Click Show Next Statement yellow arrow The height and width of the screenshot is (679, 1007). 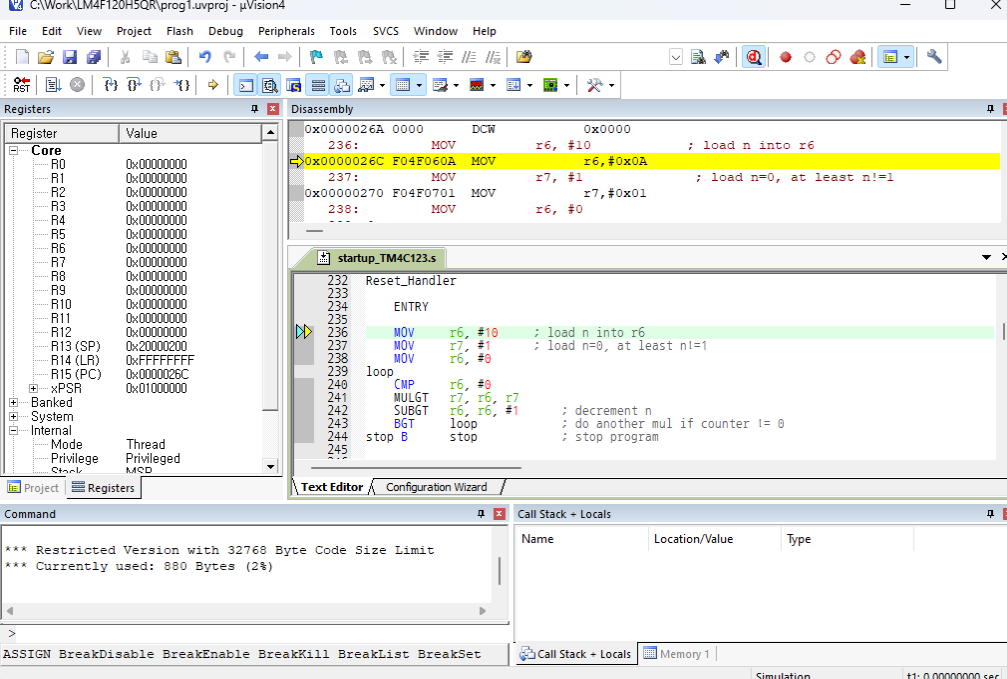click(213, 85)
